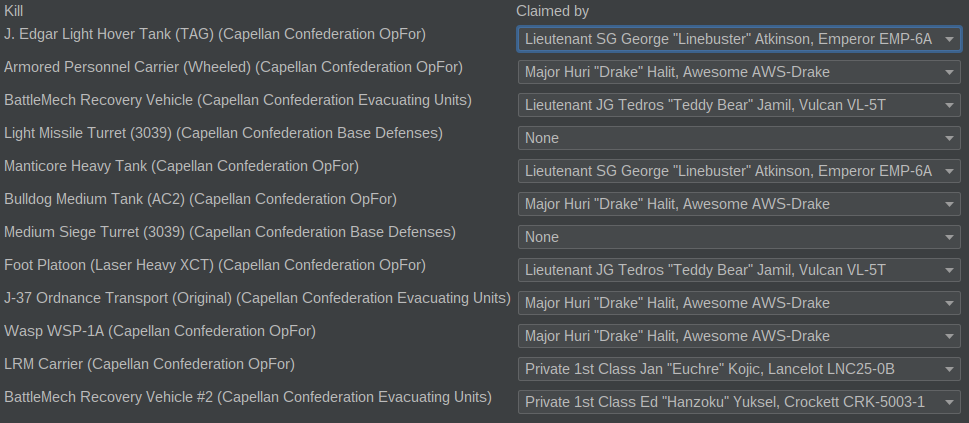The image size is (969, 423).
Task: Expand claimed-by dropdown for Armored Personnel Carrier
Action: [x=738, y=72]
